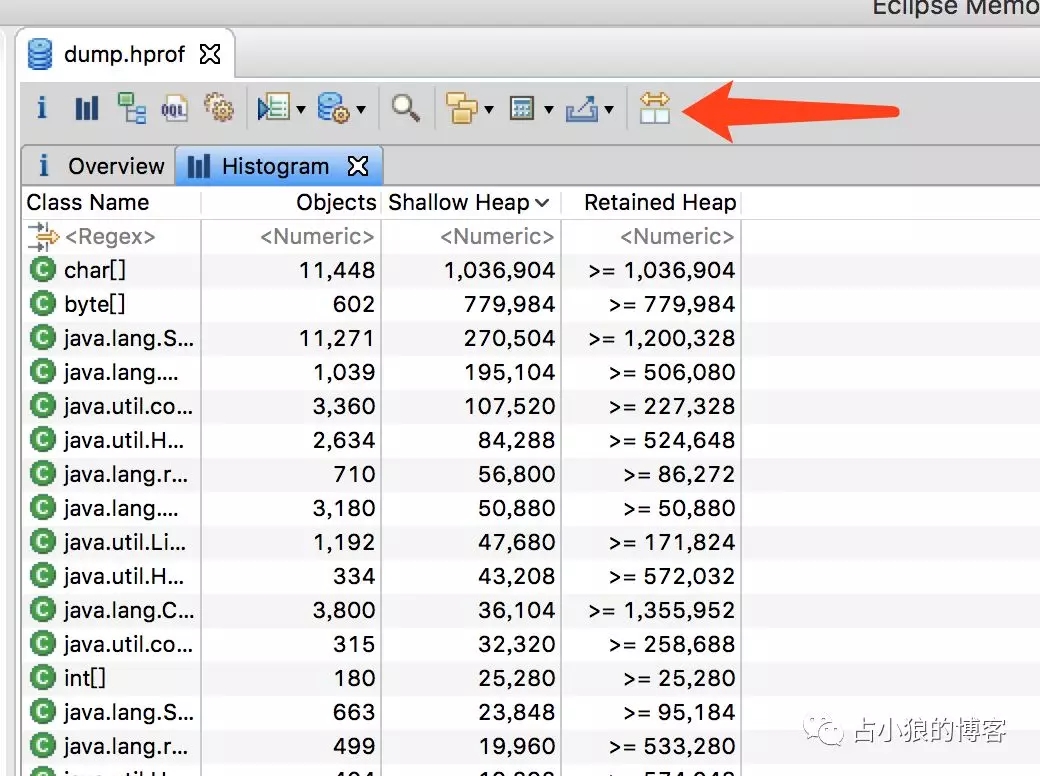1040x776 pixels.
Task: Close the Histogram tab
Action: pyautogui.click(x=358, y=166)
